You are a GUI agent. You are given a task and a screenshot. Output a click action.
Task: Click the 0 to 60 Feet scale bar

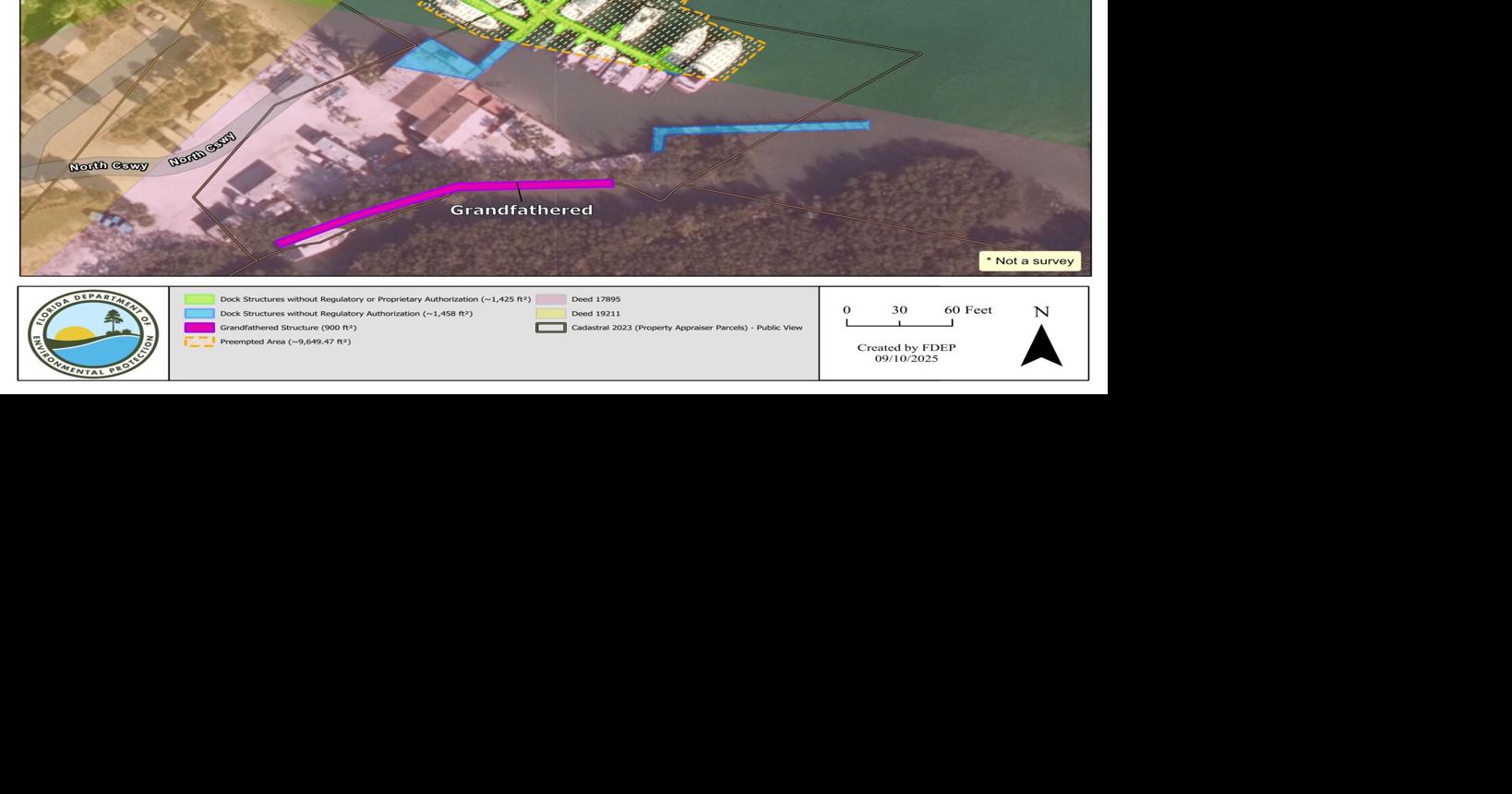[x=900, y=322]
